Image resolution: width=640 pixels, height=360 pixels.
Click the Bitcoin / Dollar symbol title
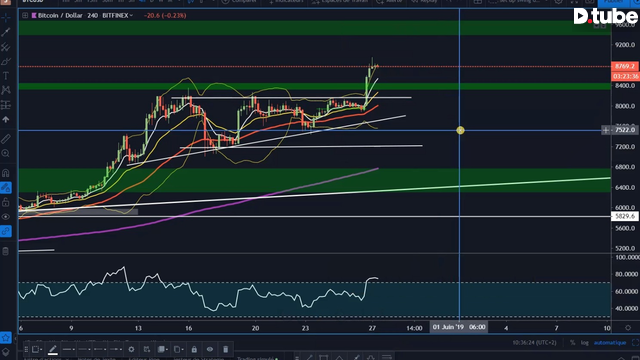point(60,16)
